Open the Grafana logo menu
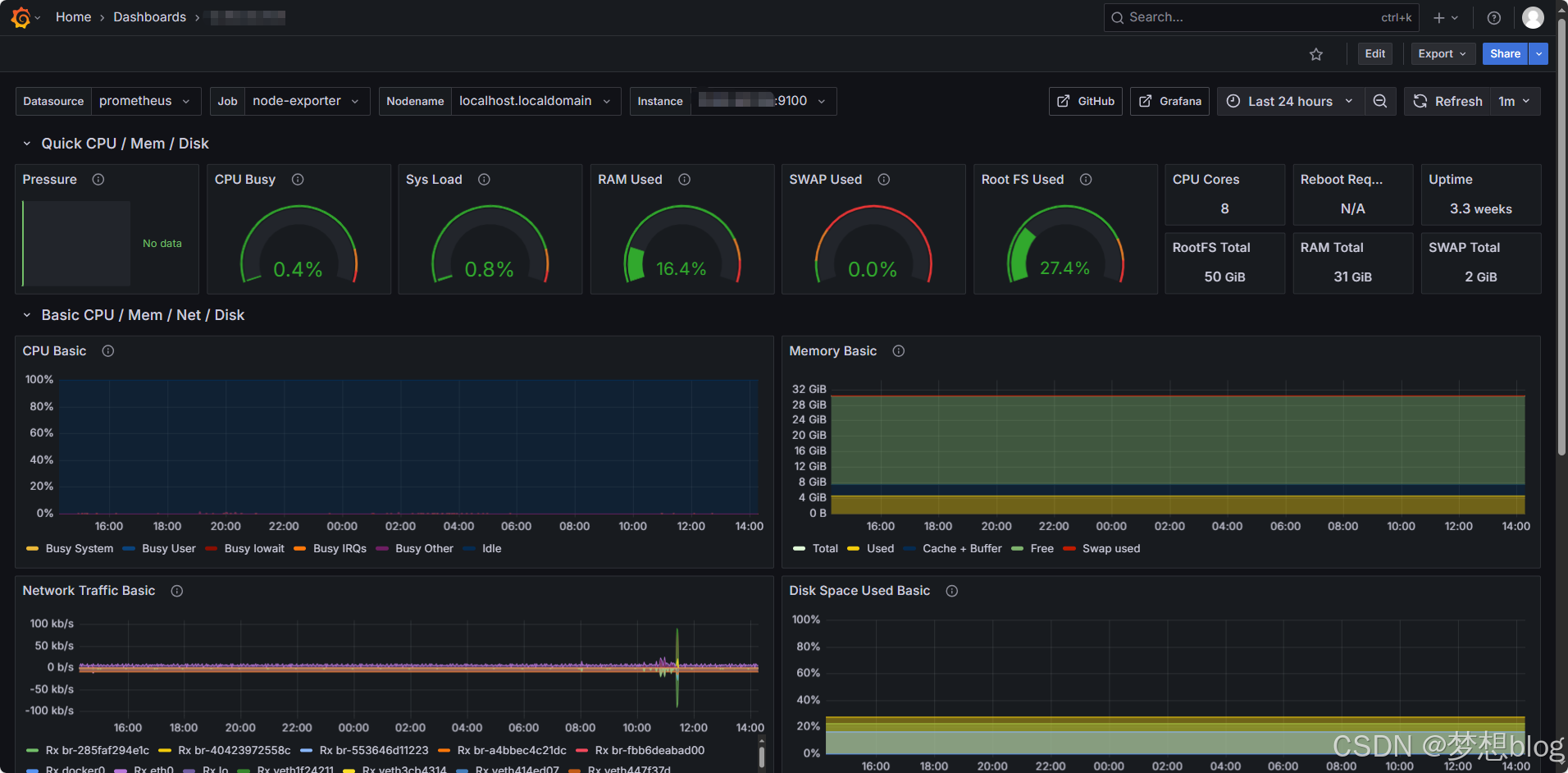 (x=21, y=17)
